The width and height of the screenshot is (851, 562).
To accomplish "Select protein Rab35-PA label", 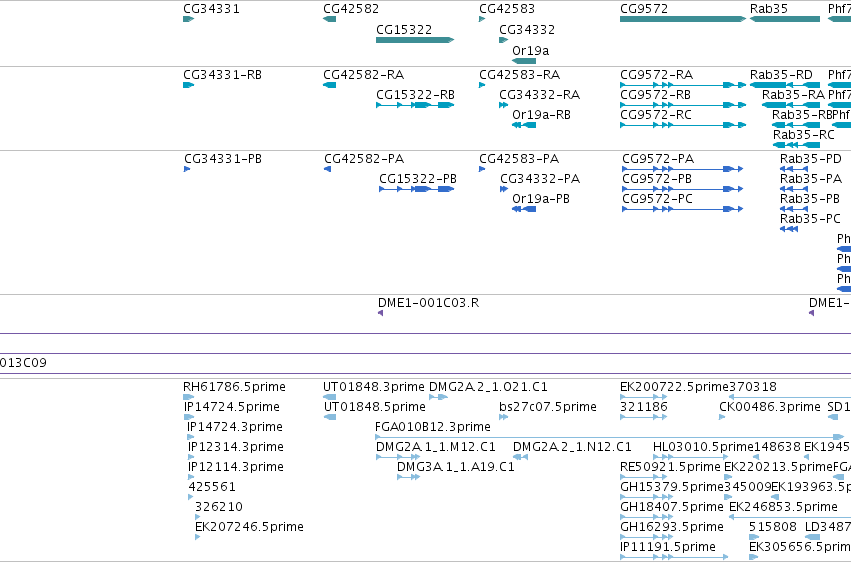I will [x=811, y=179].
